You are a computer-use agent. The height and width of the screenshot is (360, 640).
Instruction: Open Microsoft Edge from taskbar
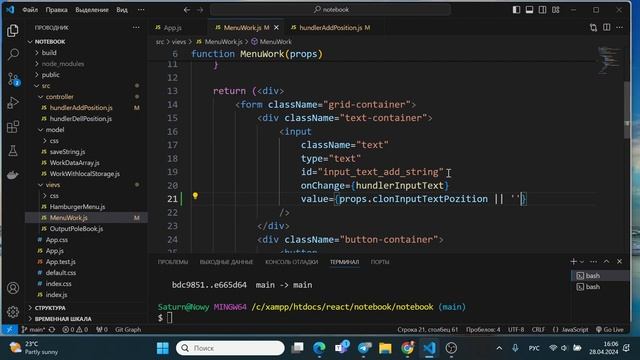(319, 348)
